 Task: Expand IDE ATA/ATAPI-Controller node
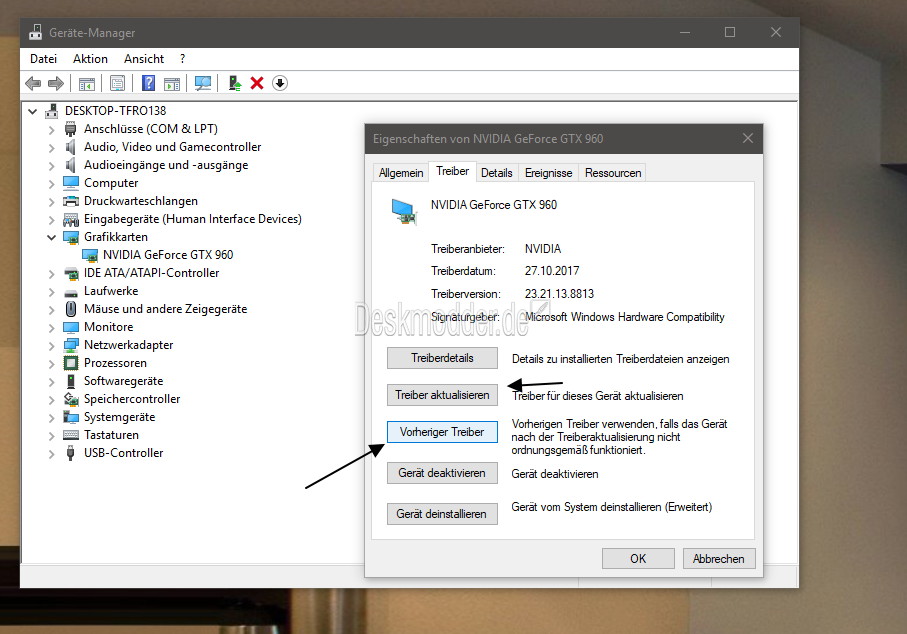click(51, 274)
